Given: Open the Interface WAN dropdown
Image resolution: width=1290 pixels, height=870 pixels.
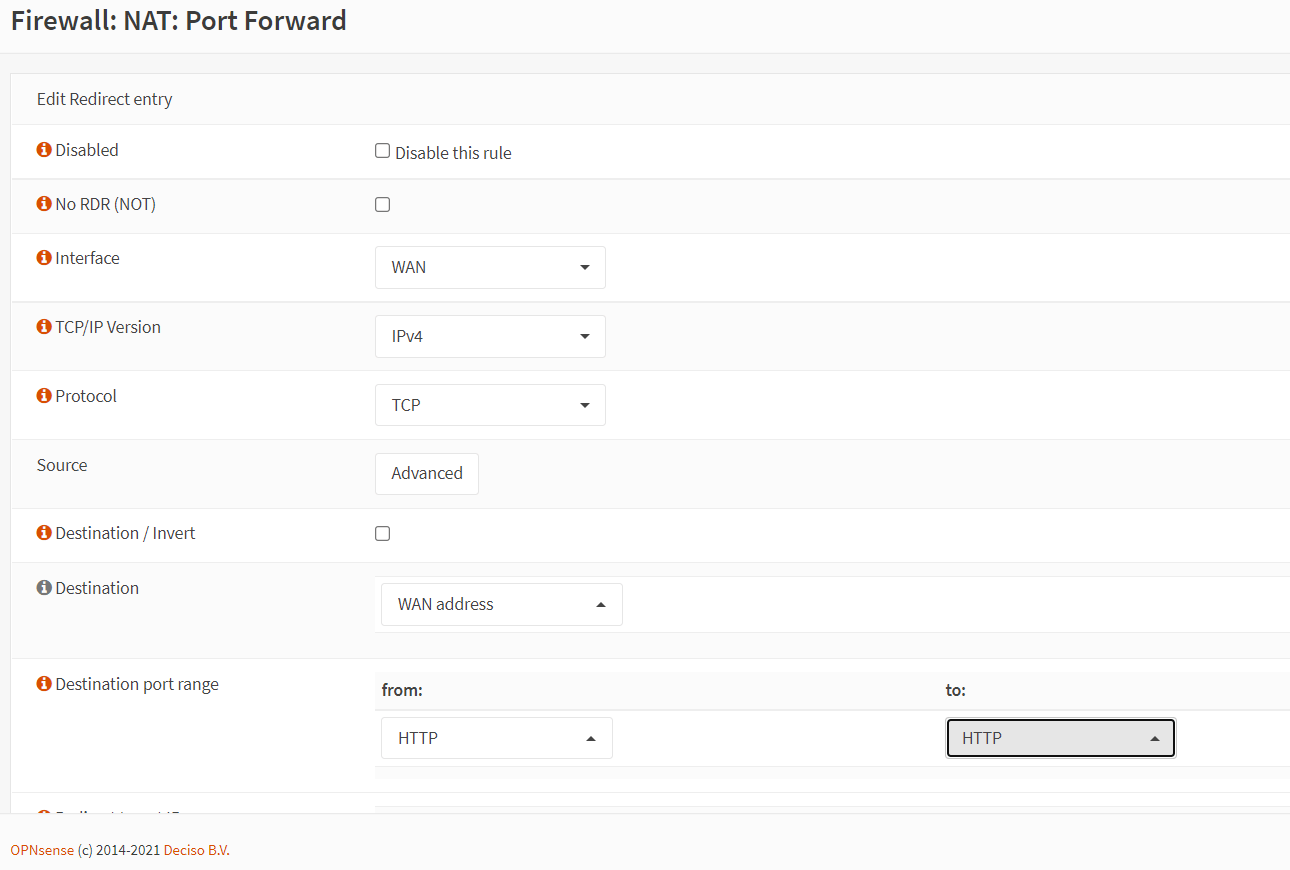Looking at the screenshot, I should coord(490,267).
